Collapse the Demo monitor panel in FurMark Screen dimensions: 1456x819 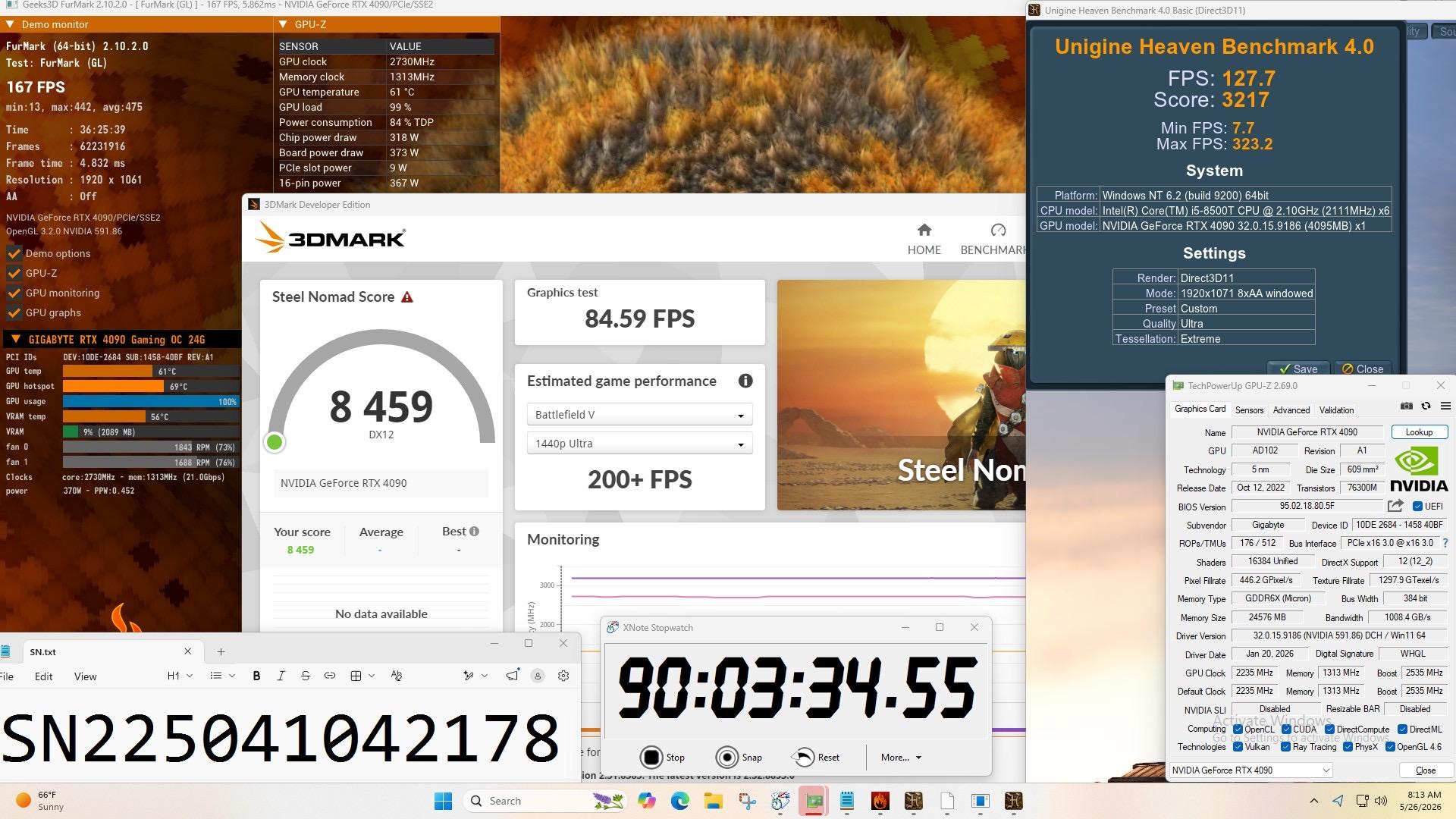[x=10, y=24]
